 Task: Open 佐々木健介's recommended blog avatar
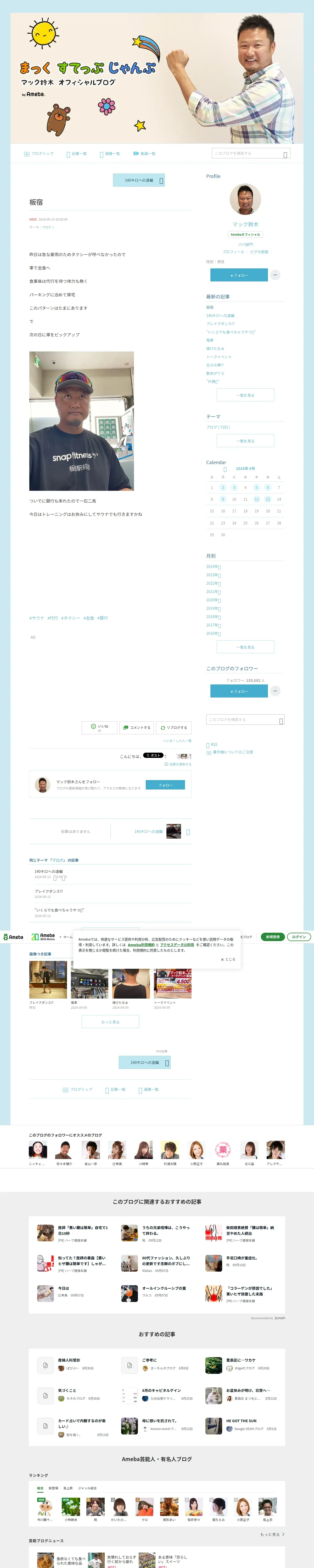tap(64, 1150)
